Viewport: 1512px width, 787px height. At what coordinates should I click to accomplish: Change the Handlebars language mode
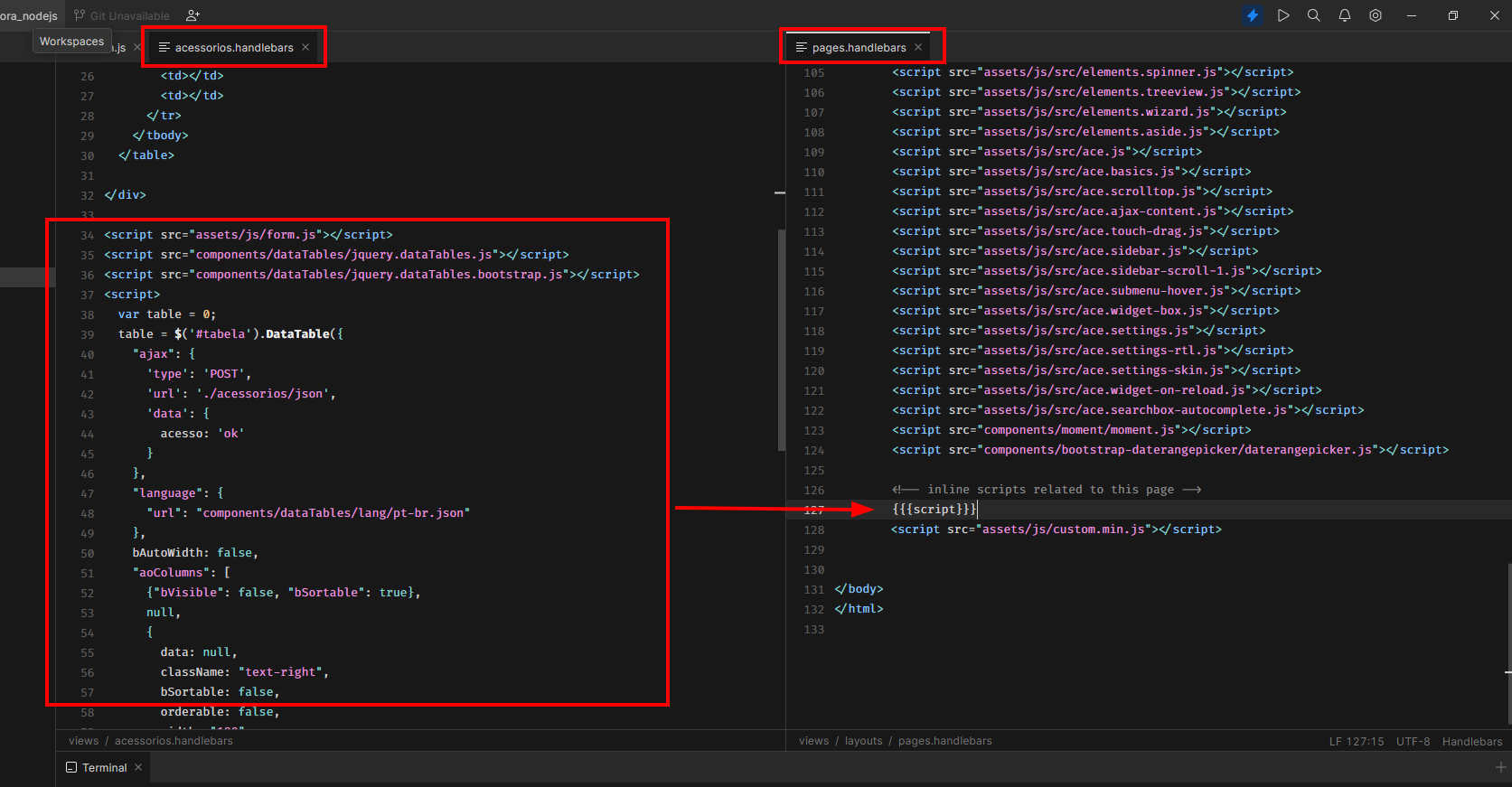tap(1472, 741)
